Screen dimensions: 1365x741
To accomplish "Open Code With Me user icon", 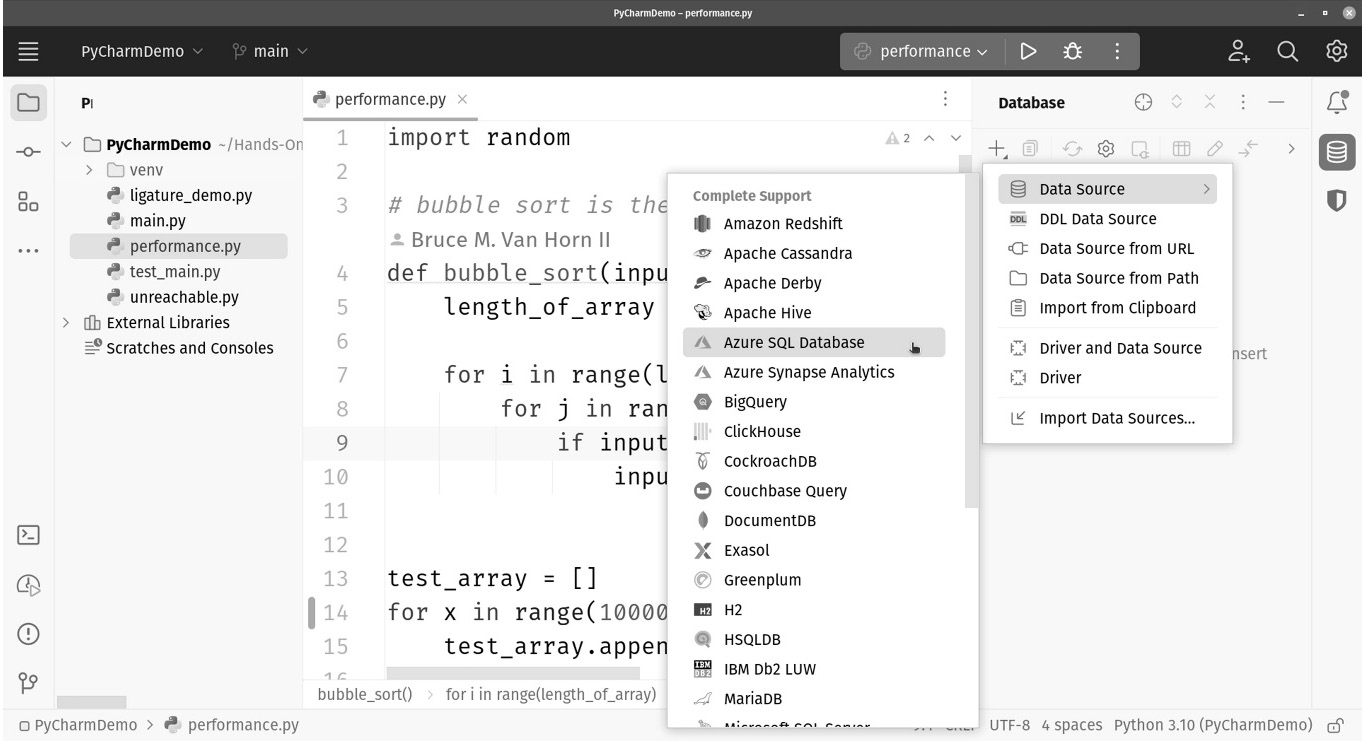I will pos(1240,51).
